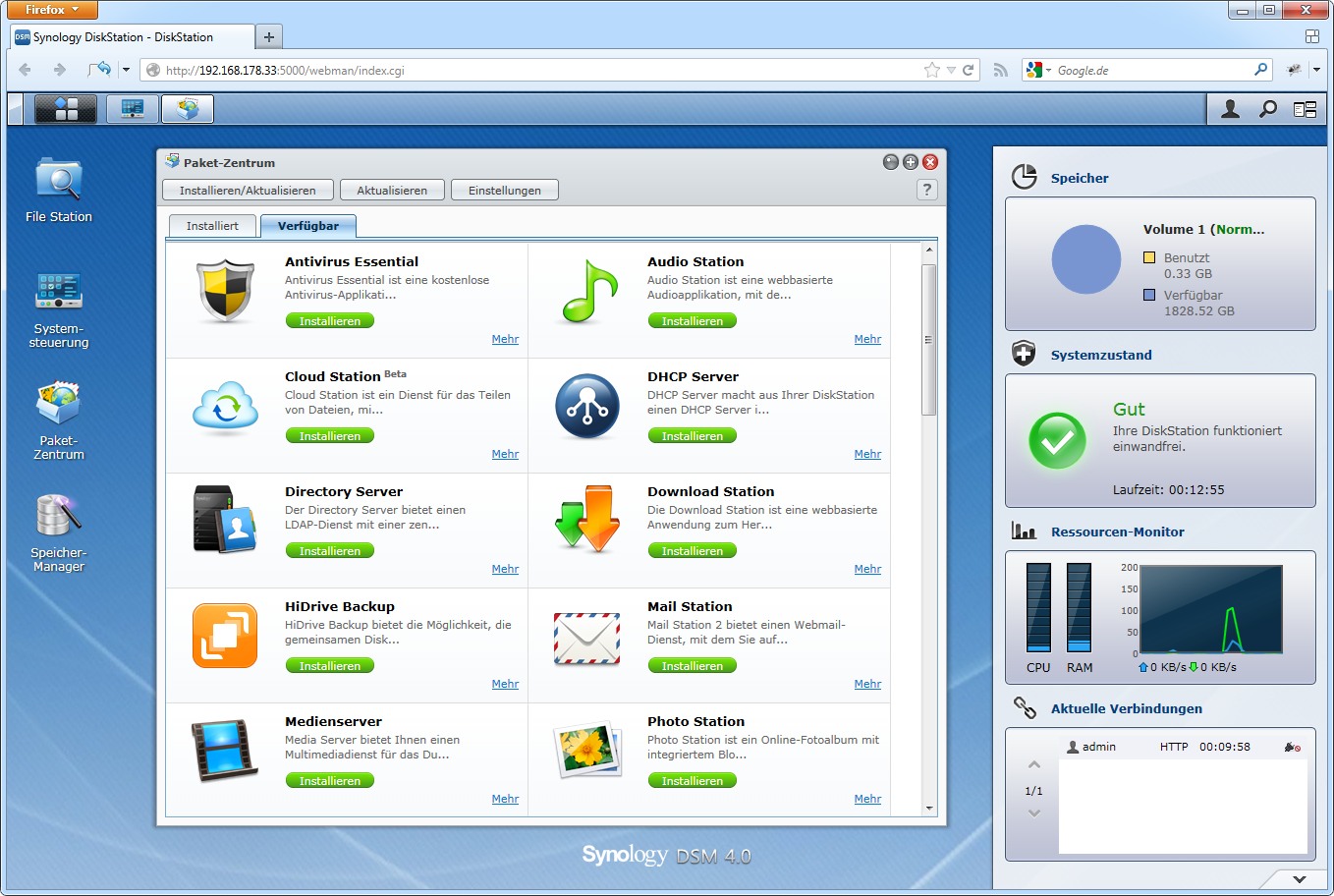Switch to the Systemsteuerung taskbar item
Image resolution: width=1334 pixels, height=896 pixels.
point(133,109)
